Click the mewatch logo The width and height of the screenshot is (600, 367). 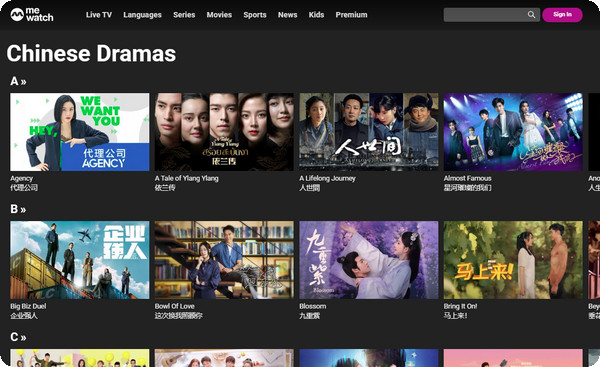coord(32,15)
